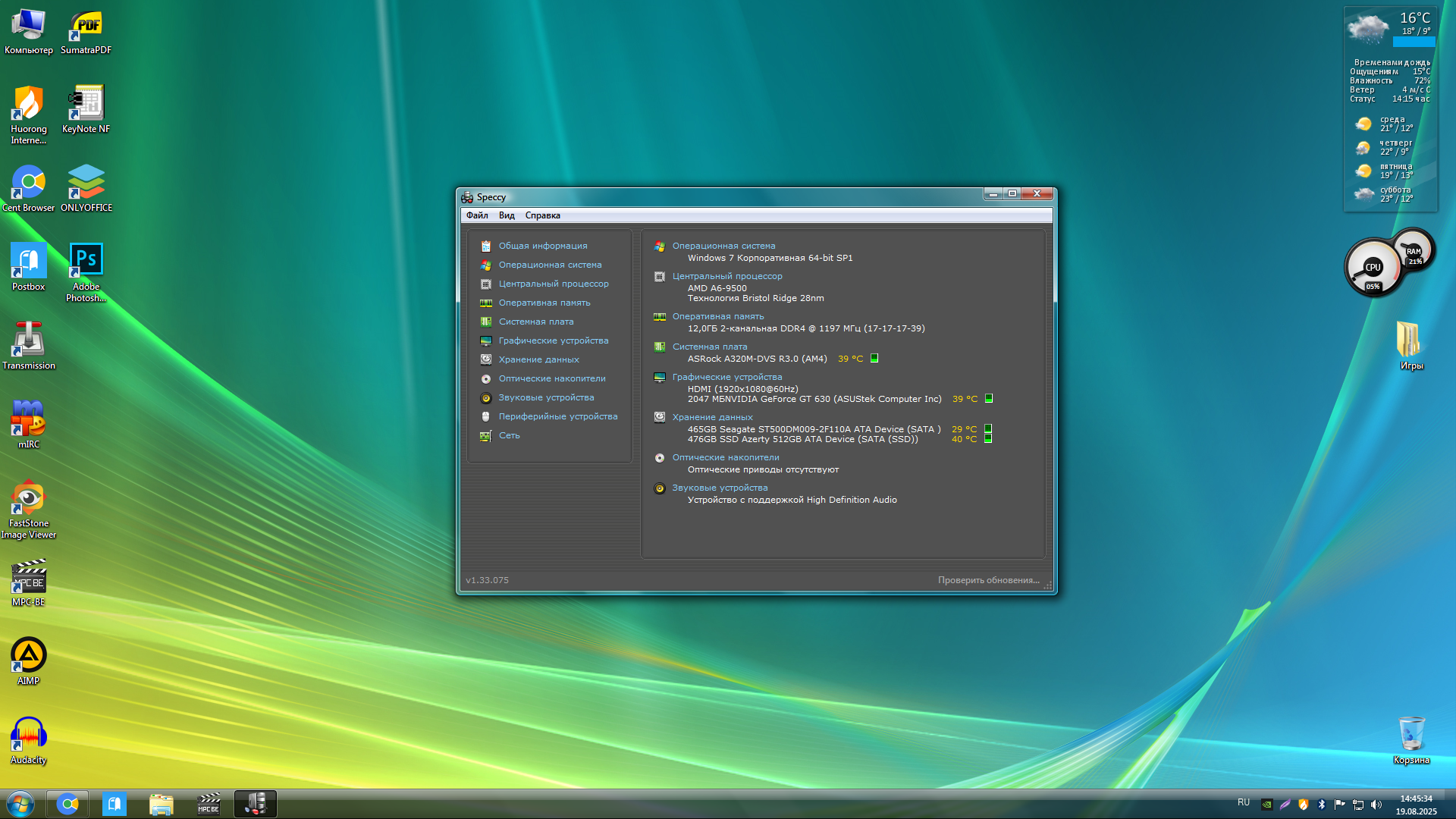The height and width of the screenshot is (819, 1456).
Task: Open Cent Browser from the taskbar
Action: pyautogui.click(x=67, y=804)
